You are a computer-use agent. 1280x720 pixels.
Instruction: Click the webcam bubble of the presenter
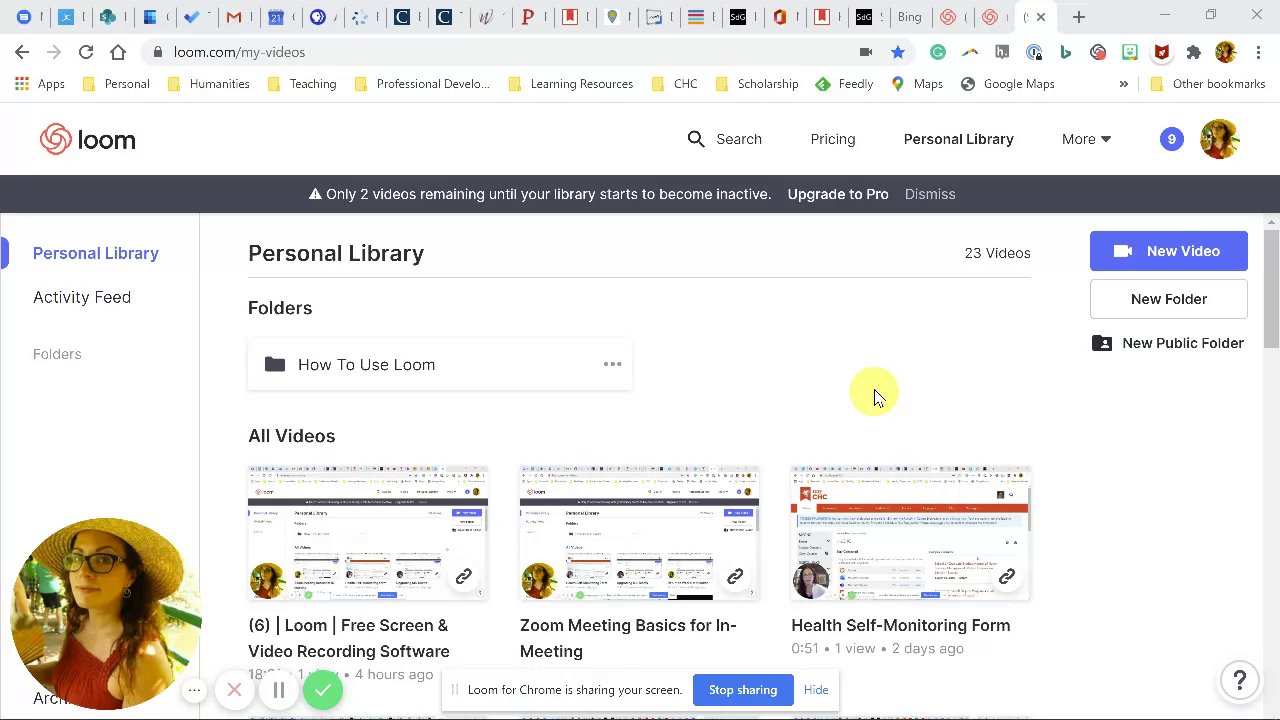(x=105, y=614)
